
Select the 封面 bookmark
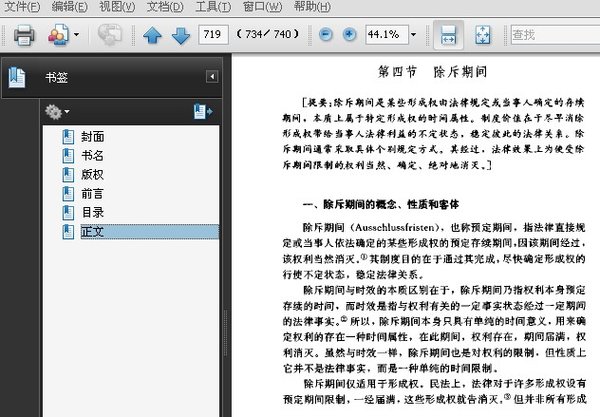coord(93,137)
